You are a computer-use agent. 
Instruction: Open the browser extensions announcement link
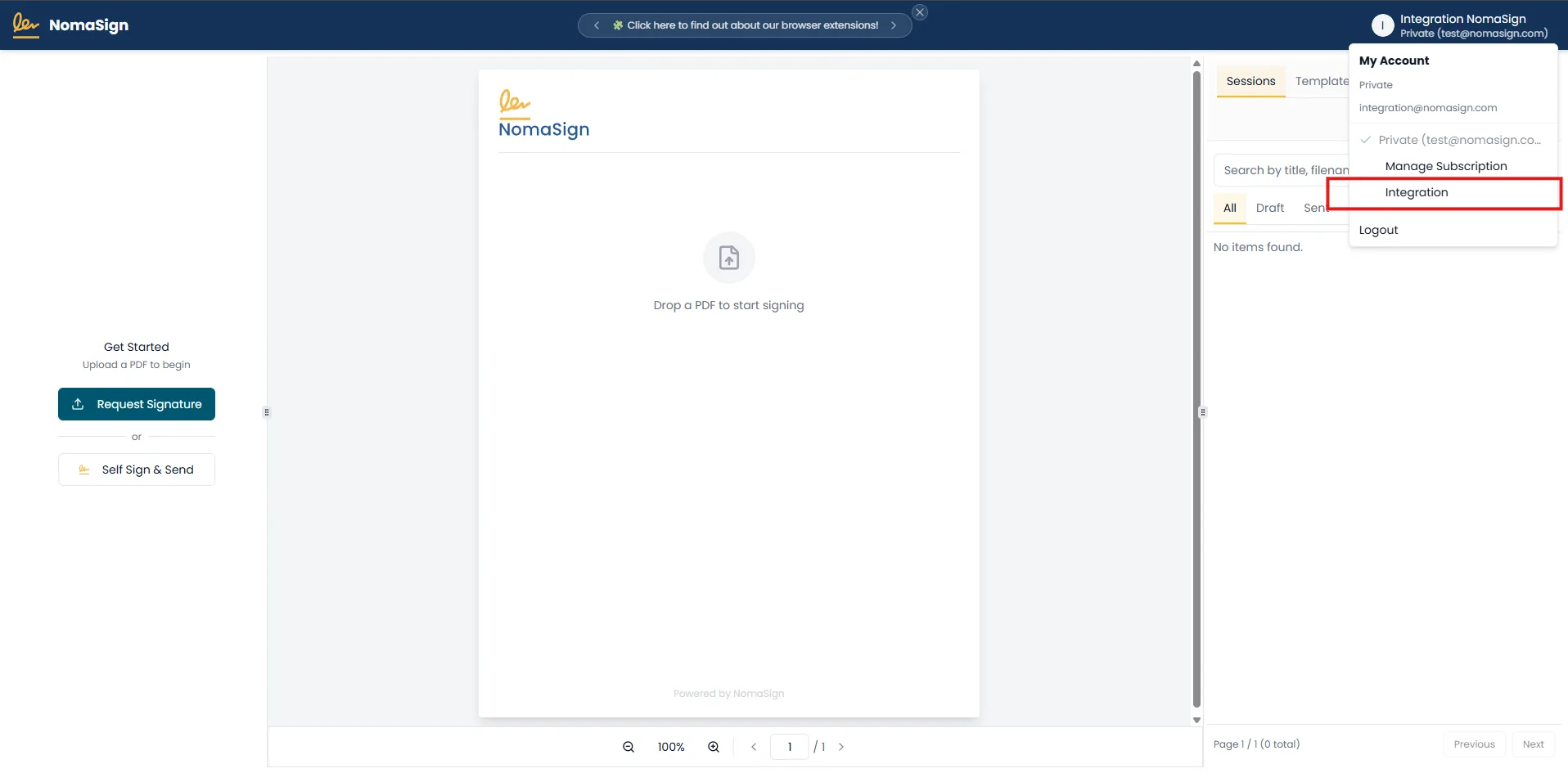[x=746, y=25]
